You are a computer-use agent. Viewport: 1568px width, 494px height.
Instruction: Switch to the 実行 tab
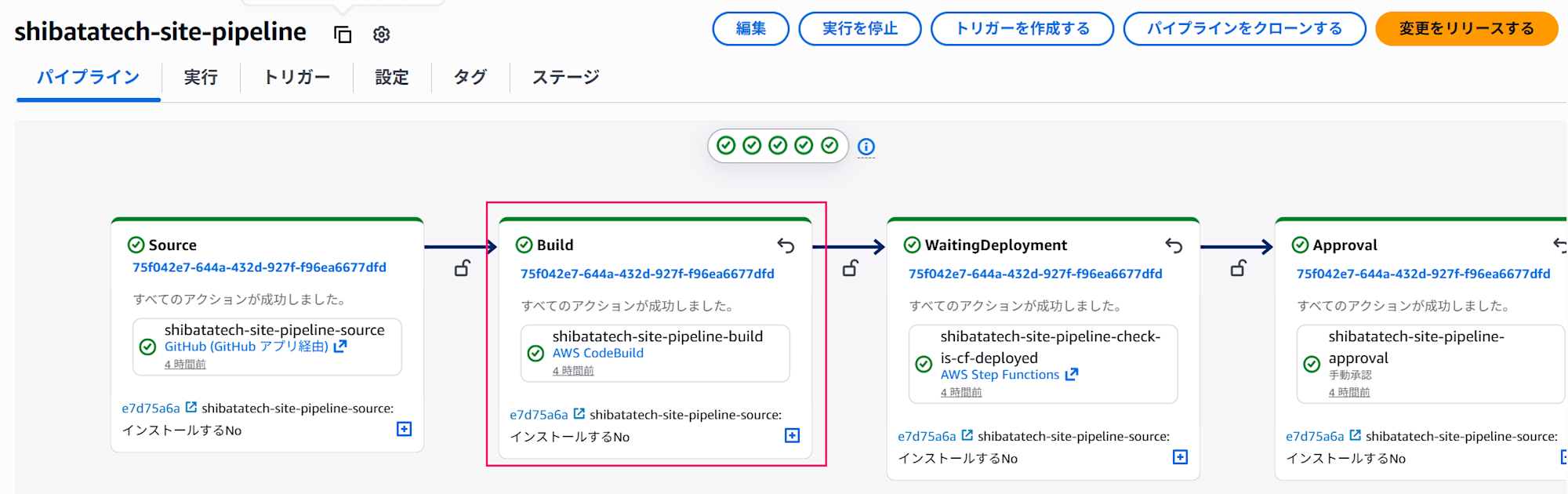tap(201, 77)
